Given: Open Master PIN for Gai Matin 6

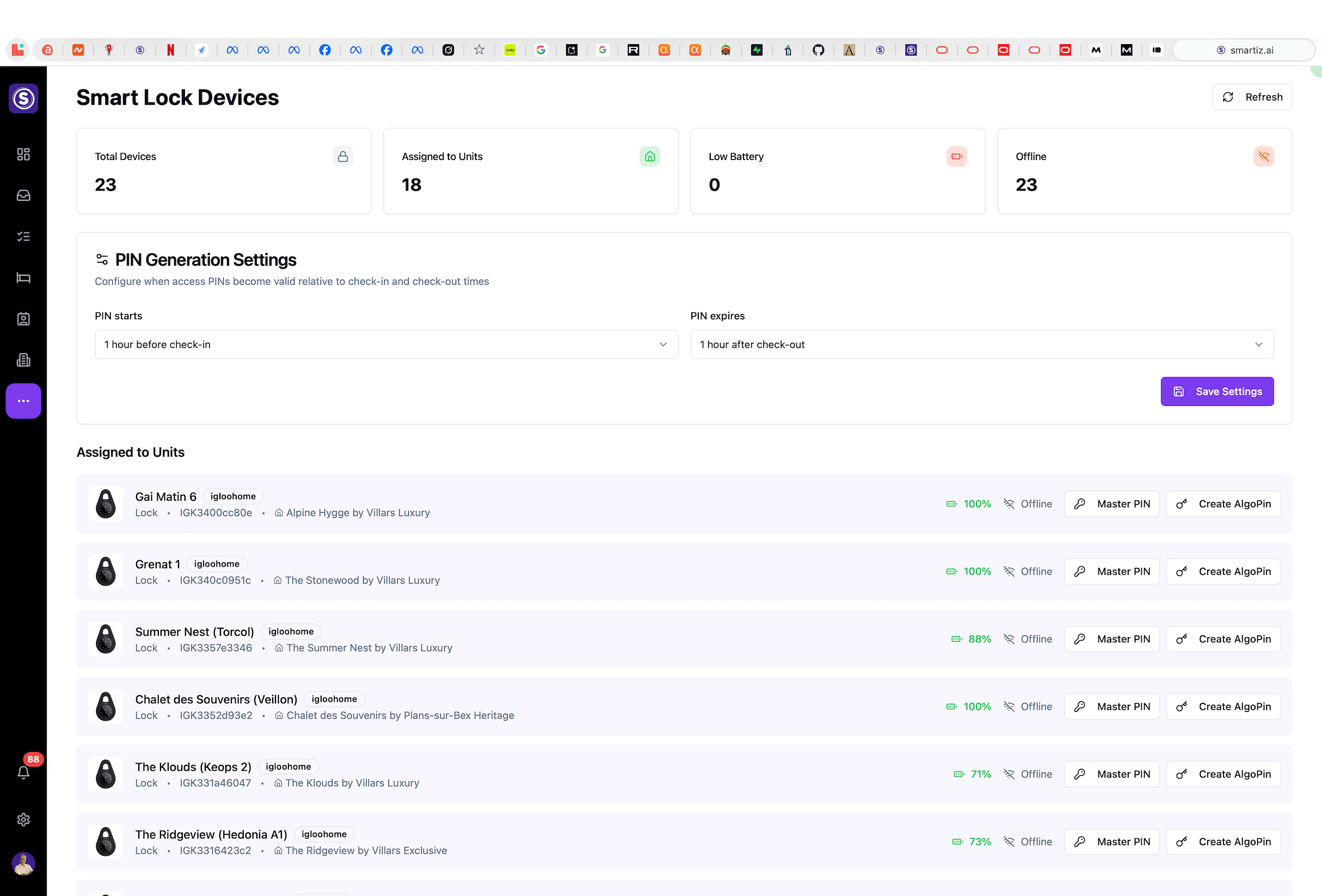Looking at the screenshot, I should (x=1112, y=504).
